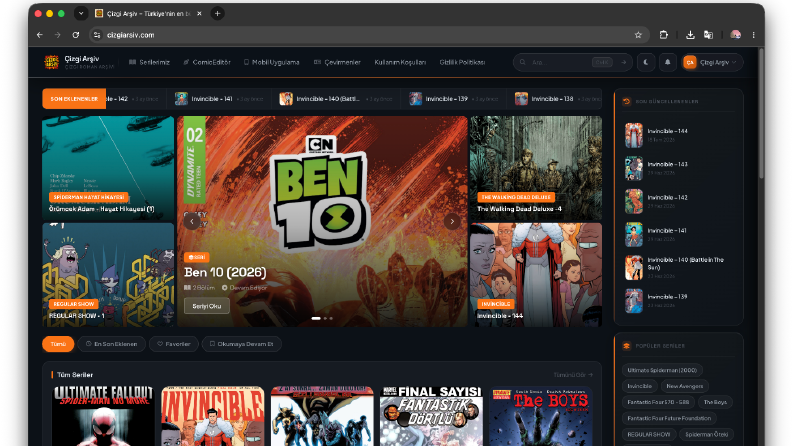
Task: Open the Ultimate Fallout series cover
Action: pos(103,416)
